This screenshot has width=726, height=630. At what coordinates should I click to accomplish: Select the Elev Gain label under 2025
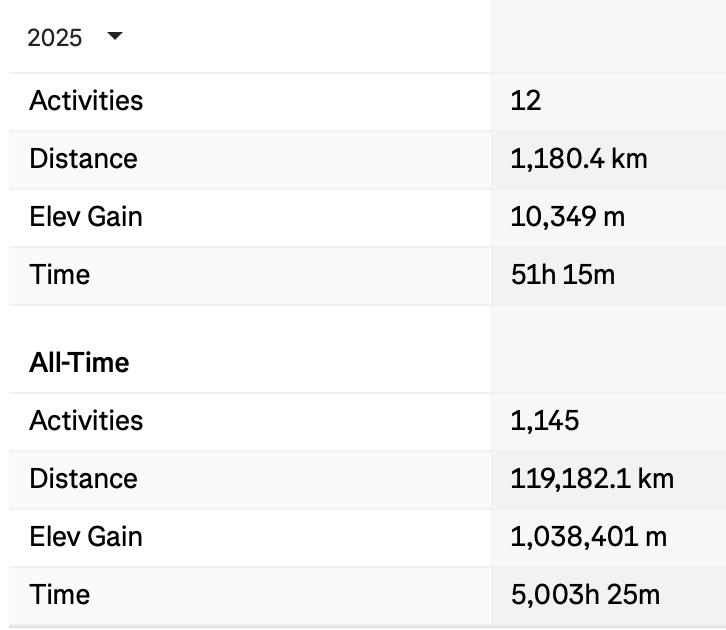tap(86, 217)
